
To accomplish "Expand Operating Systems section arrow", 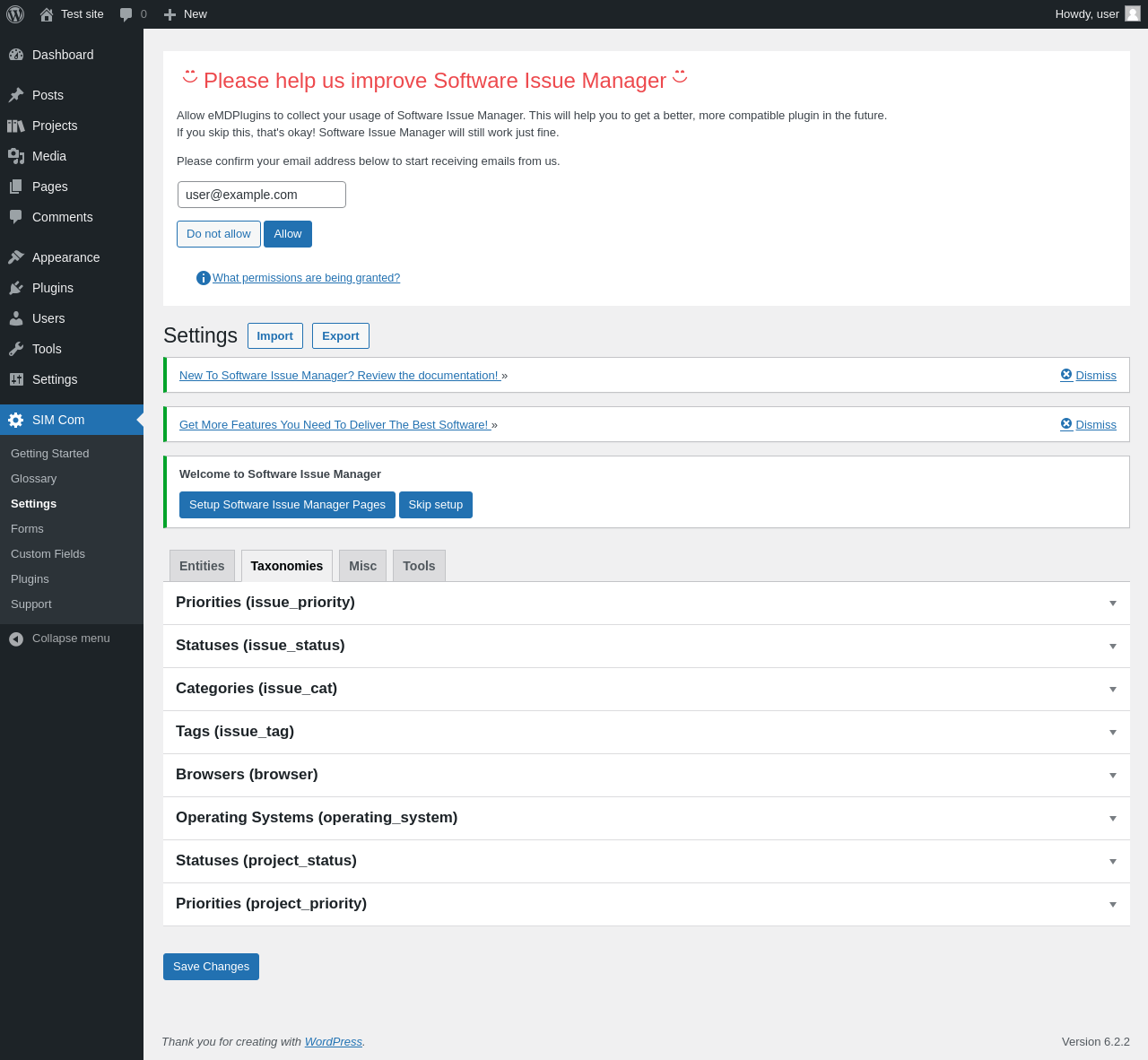I will pyautogui.click(x=1113, y=819).
